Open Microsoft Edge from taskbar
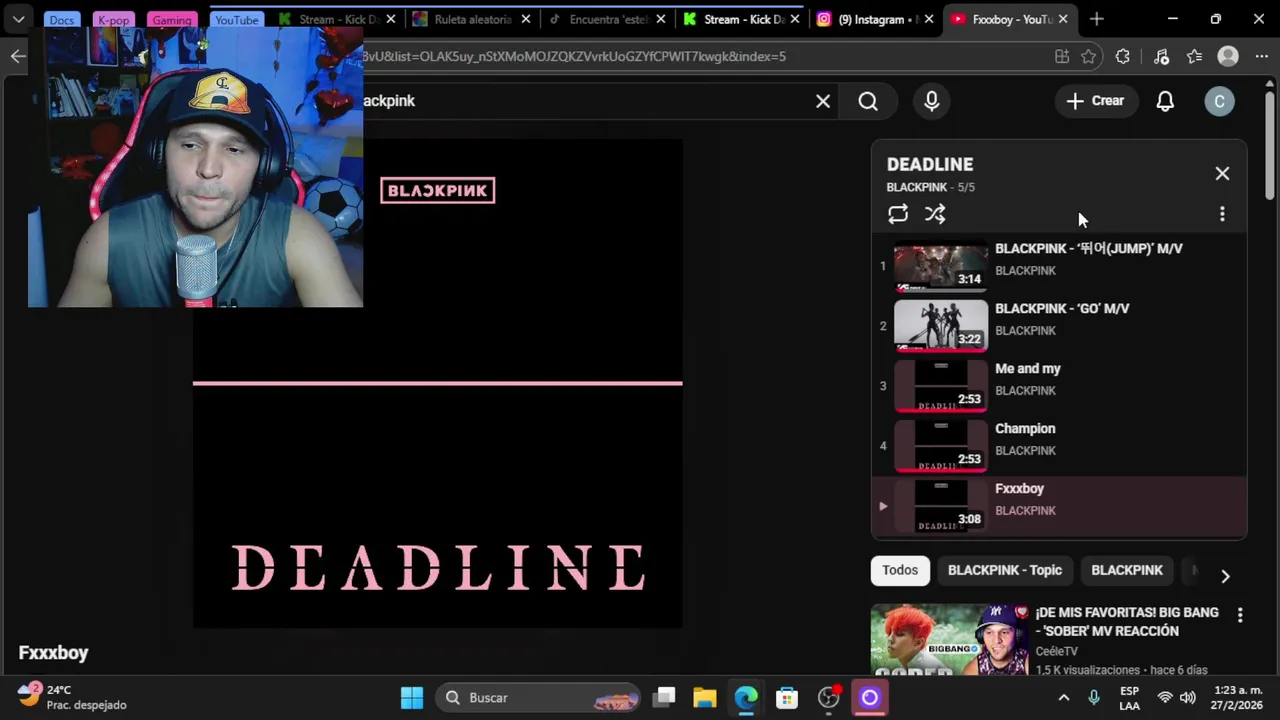The height and width of the screenshot is (720, 1280). tap(746, 698)
